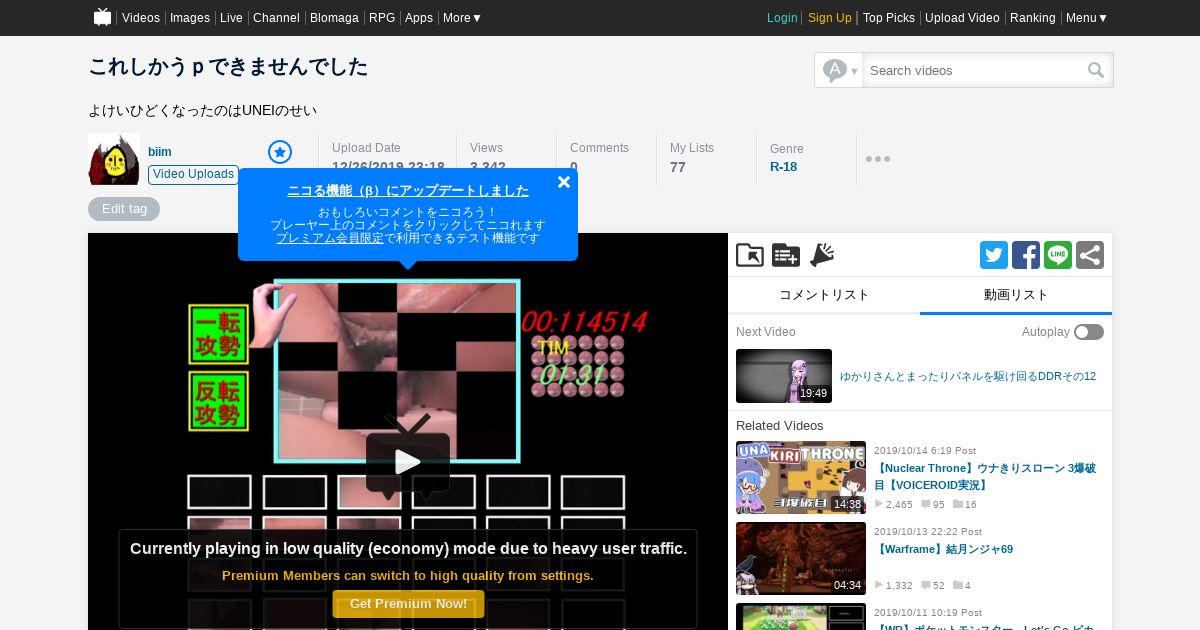Open the Ranking page

click(x=1033, y=18)
